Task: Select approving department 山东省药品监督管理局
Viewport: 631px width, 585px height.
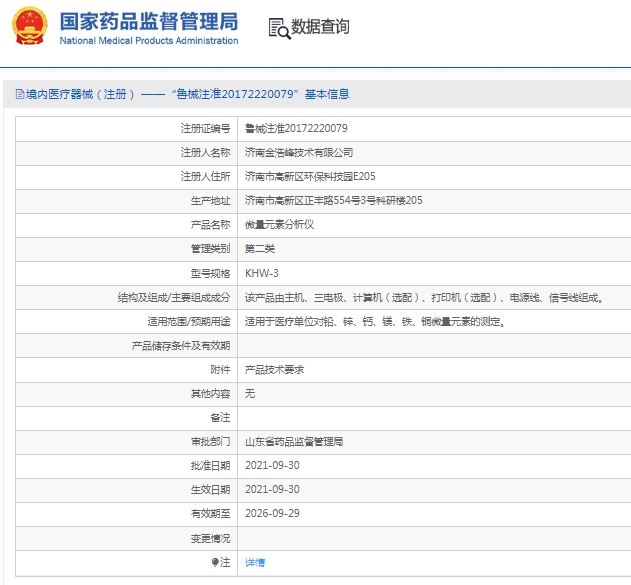Action: coord(294,442)
